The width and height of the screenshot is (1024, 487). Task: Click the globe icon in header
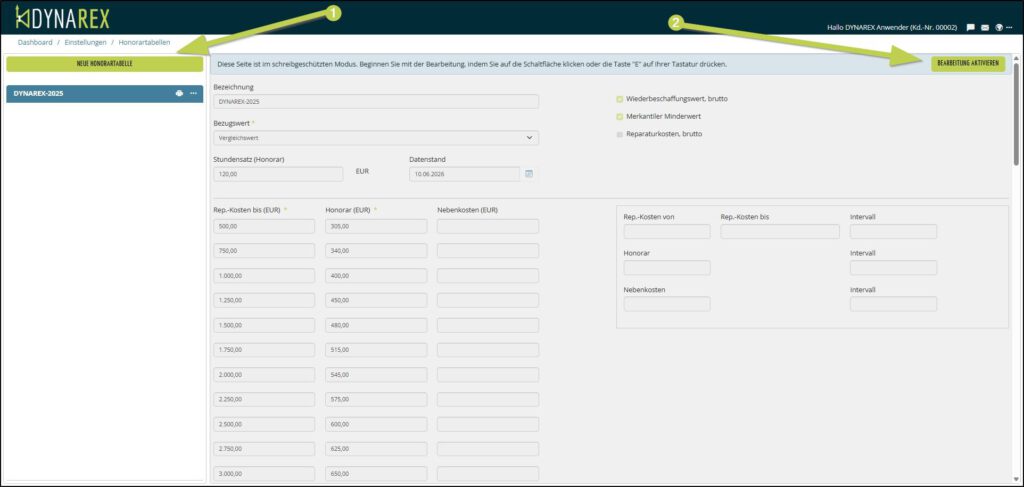(x=999, y=27)
